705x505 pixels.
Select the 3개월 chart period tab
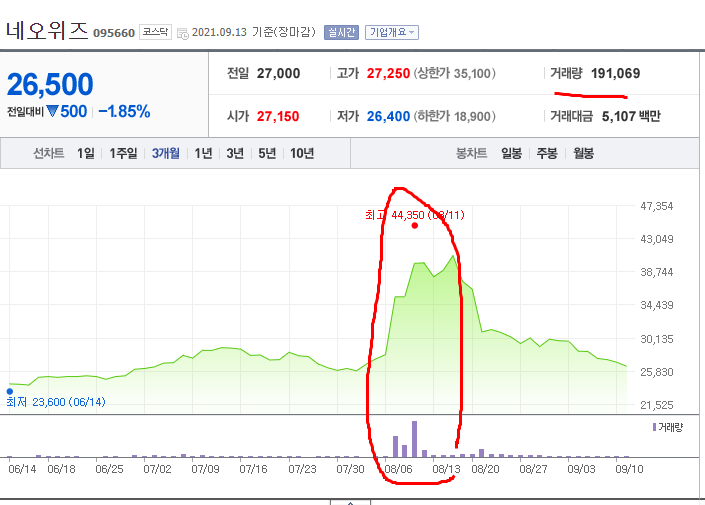pos(165,153)
